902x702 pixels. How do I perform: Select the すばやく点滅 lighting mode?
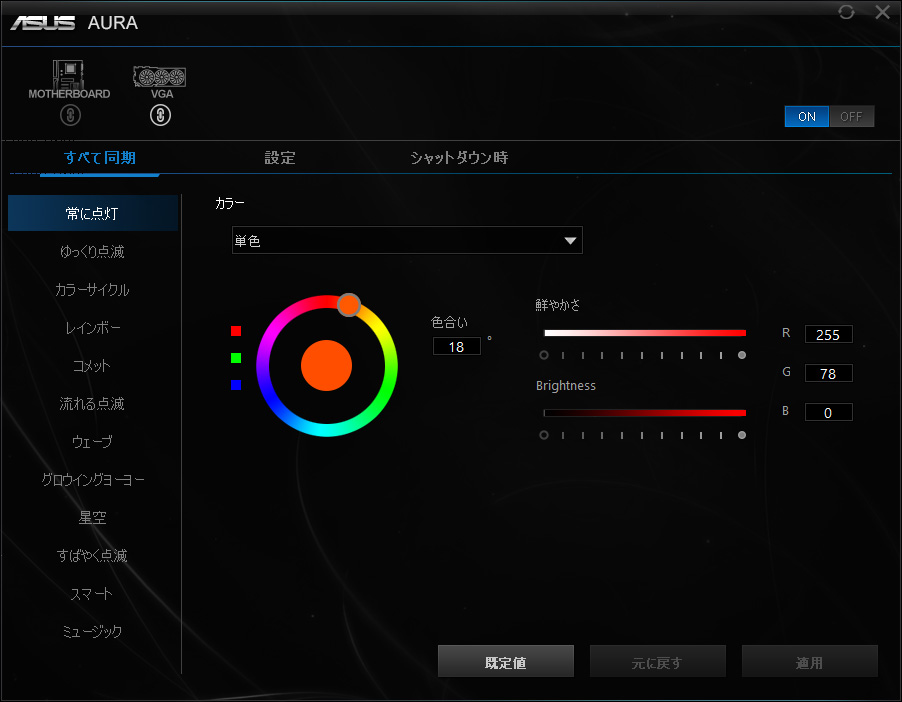(x=93, y=555)
